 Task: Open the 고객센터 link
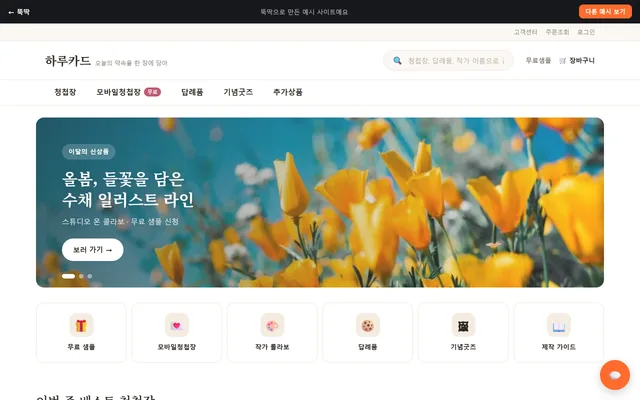(x=525, y=32)
